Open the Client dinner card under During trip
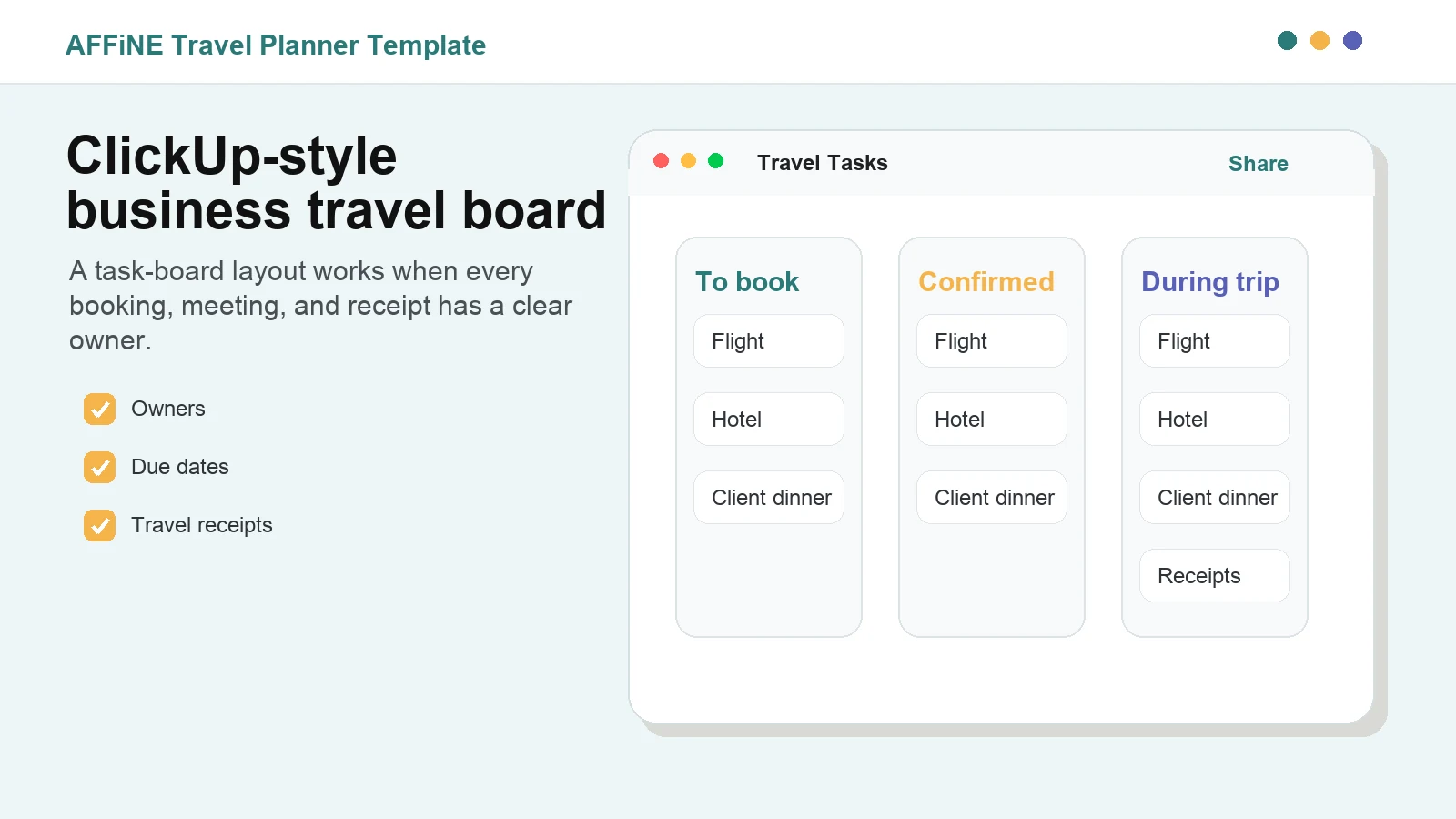This screenshot has width=1456, height=819. point(1215,498)
